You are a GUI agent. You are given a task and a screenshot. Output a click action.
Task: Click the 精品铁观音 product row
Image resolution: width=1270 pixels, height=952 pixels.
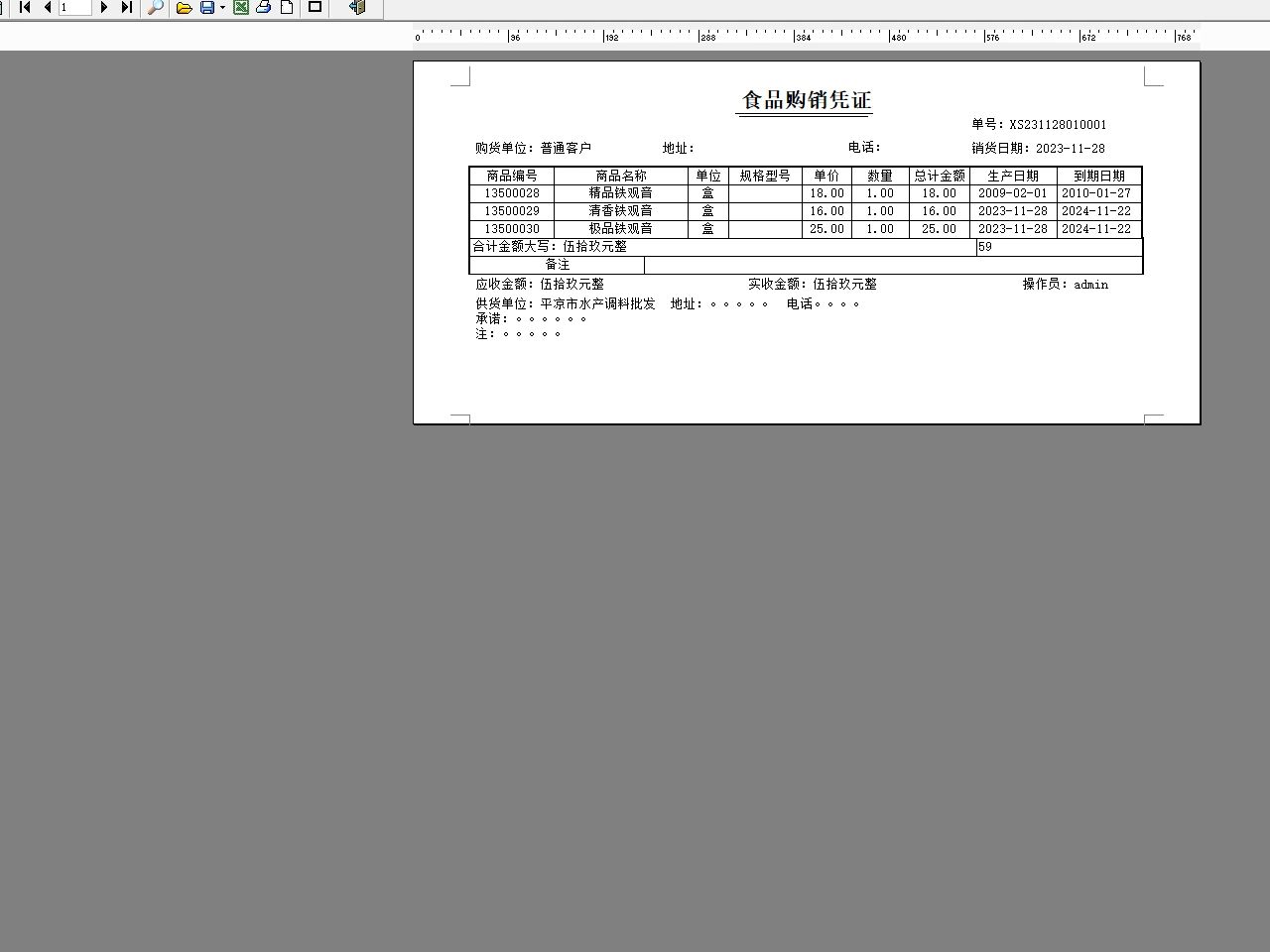(625, 193)
